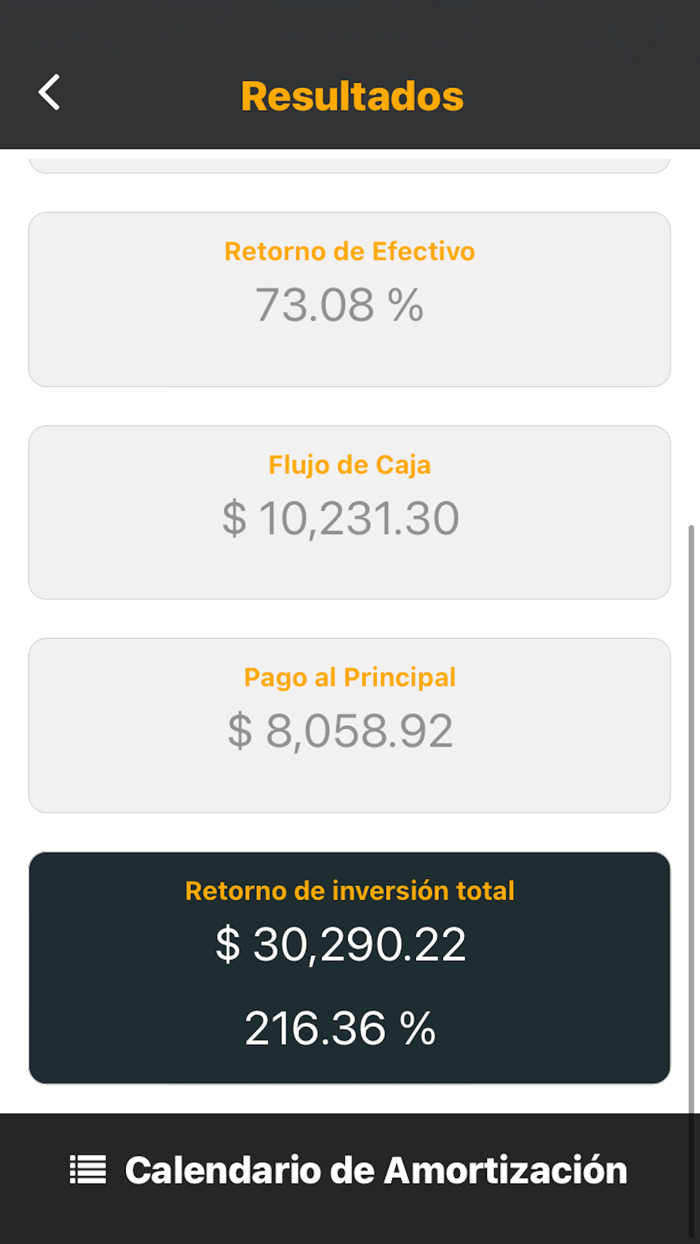Screen dimensions: 700x1244
Task: Tap the Flujo de Caja heading
Action: [348, 464]
